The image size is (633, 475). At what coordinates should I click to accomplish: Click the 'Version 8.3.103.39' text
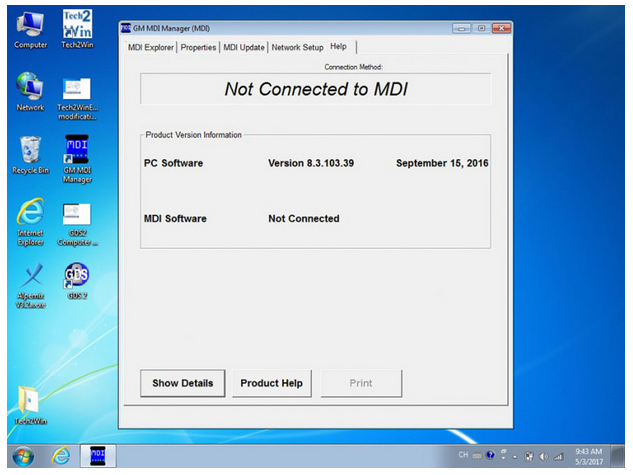click(311, 163)
